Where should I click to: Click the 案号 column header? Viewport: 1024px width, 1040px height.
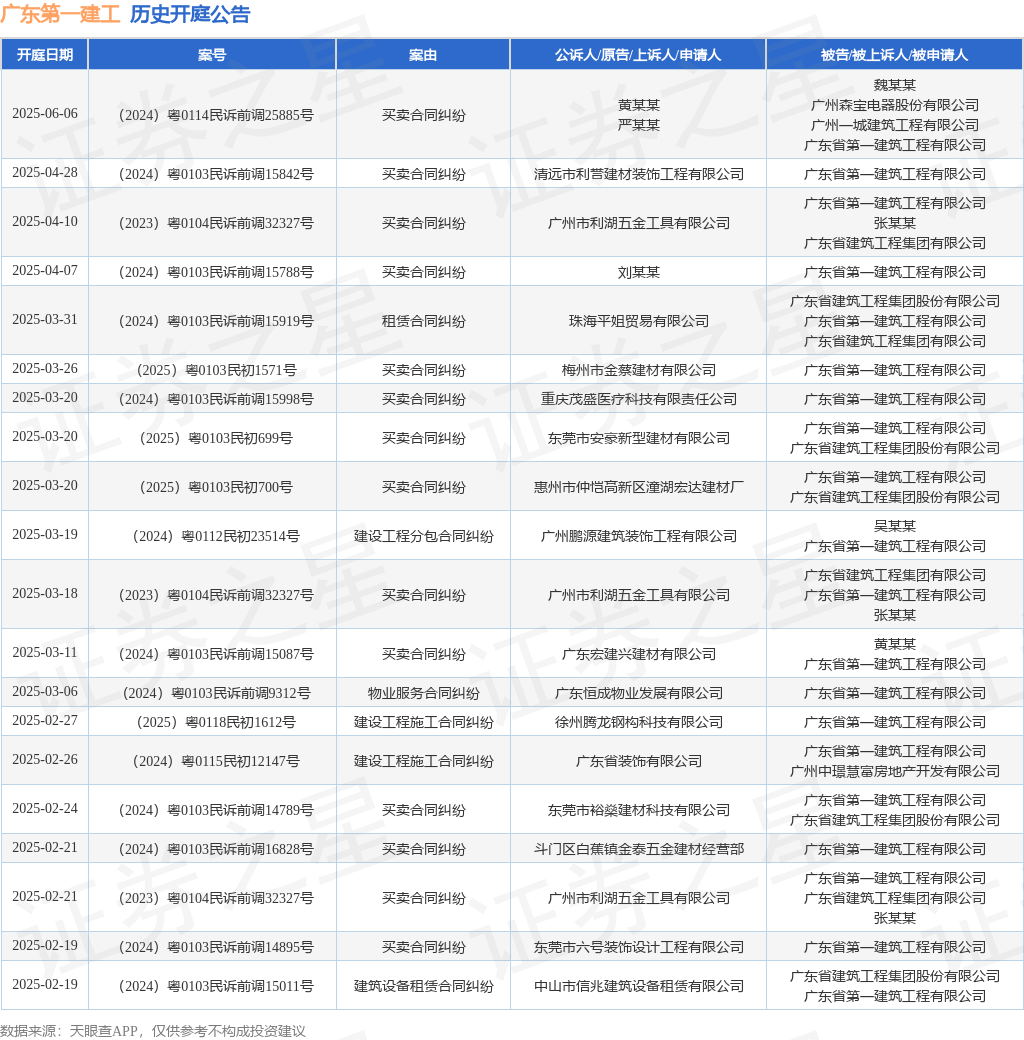(212, 54)
